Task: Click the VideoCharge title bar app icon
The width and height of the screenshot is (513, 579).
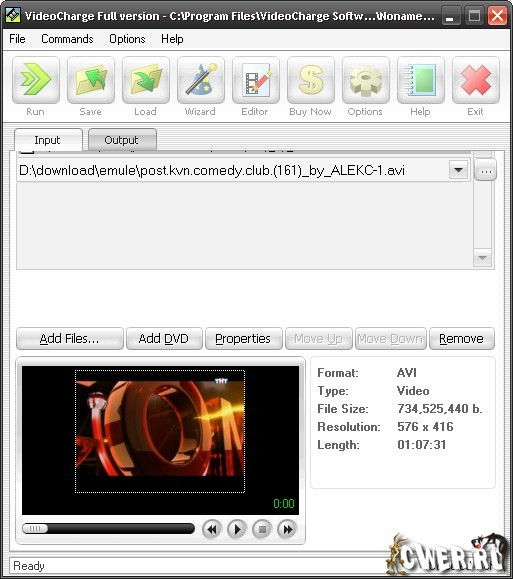Action: 13,16
